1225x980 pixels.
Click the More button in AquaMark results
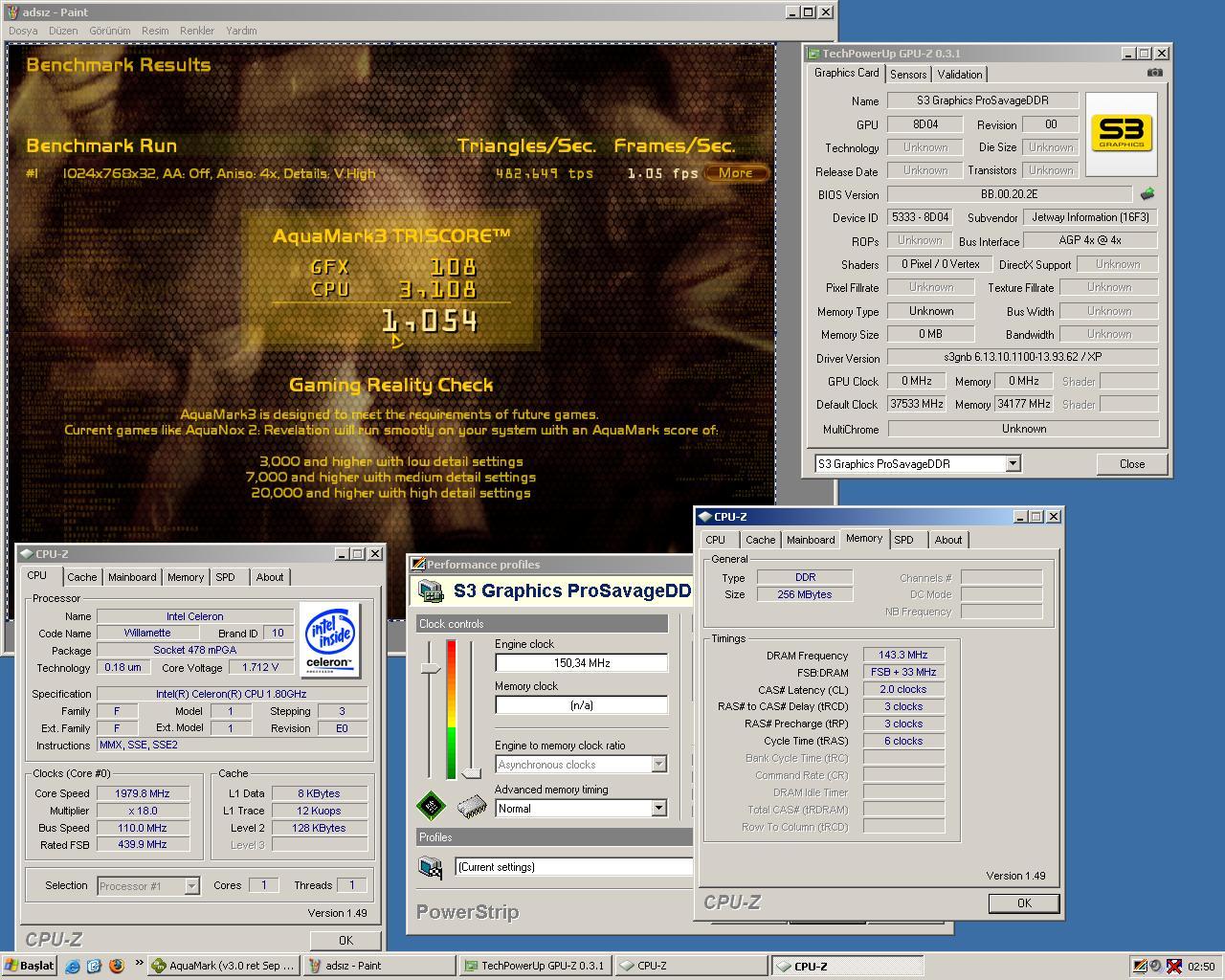736,173
